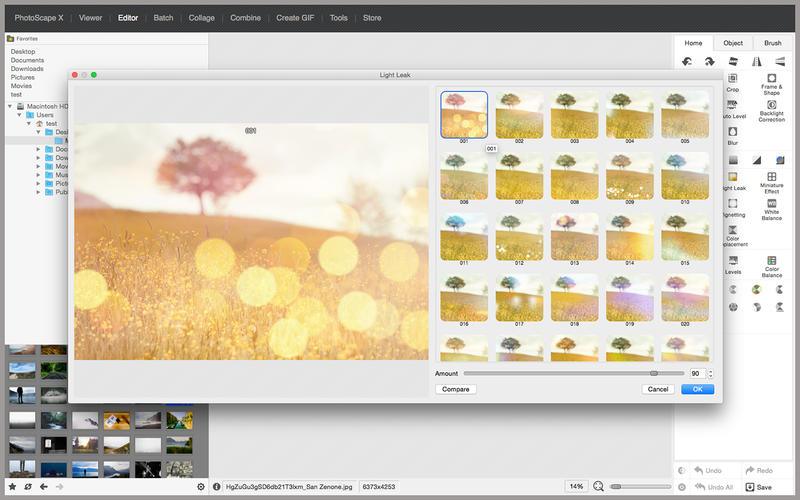The image size is (800, 500).
Task: Add the favorites star in the bottom bar
Action: (x=12, y=486)
